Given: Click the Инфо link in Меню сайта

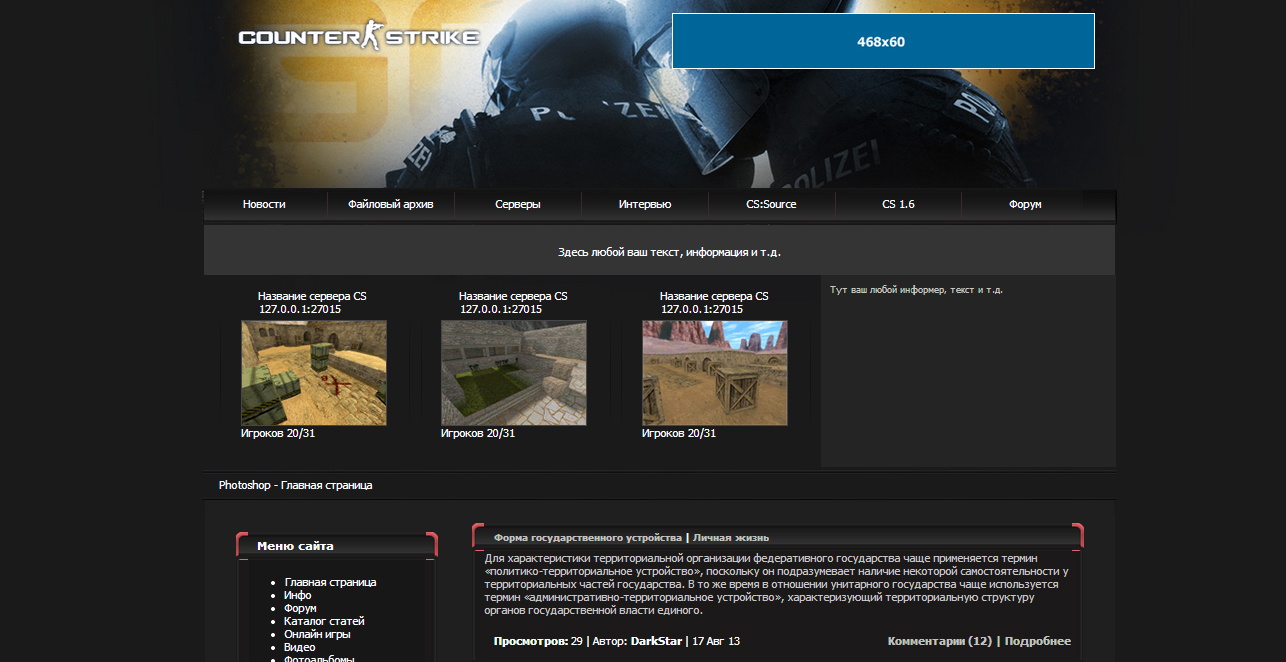Looking at the screenshot, I should 297,594.
